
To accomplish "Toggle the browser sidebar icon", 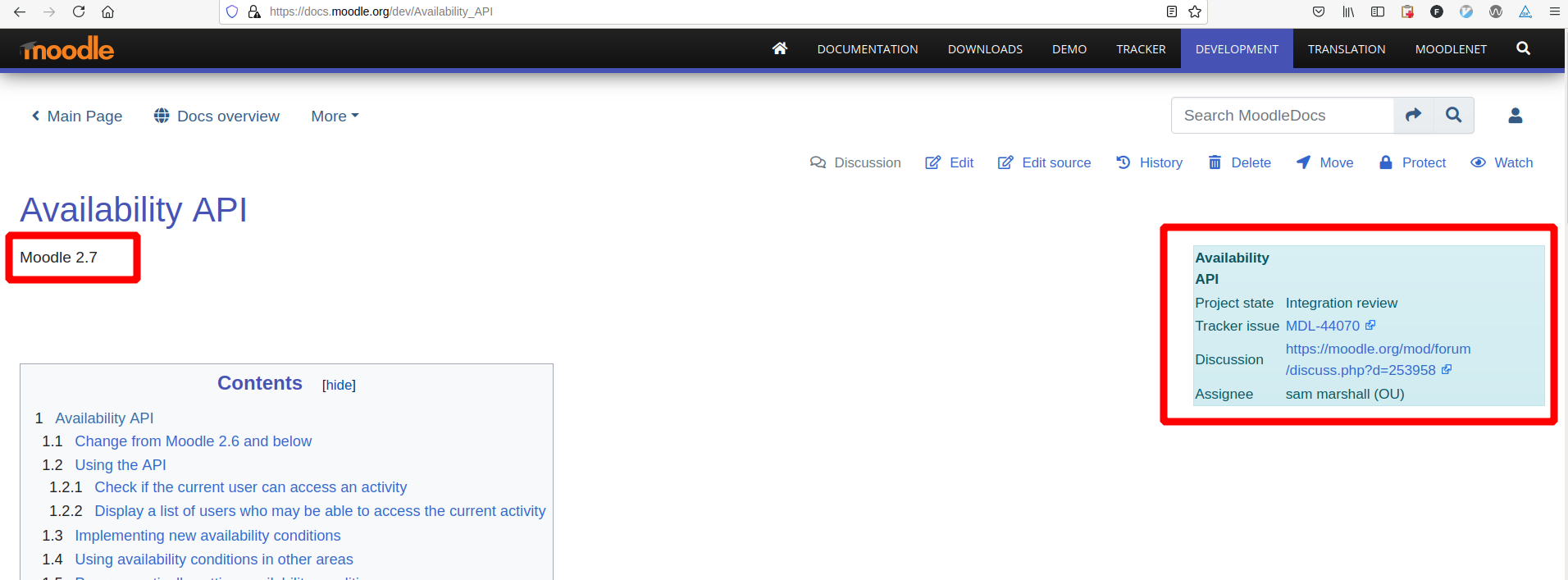I will pos(1378,11).
